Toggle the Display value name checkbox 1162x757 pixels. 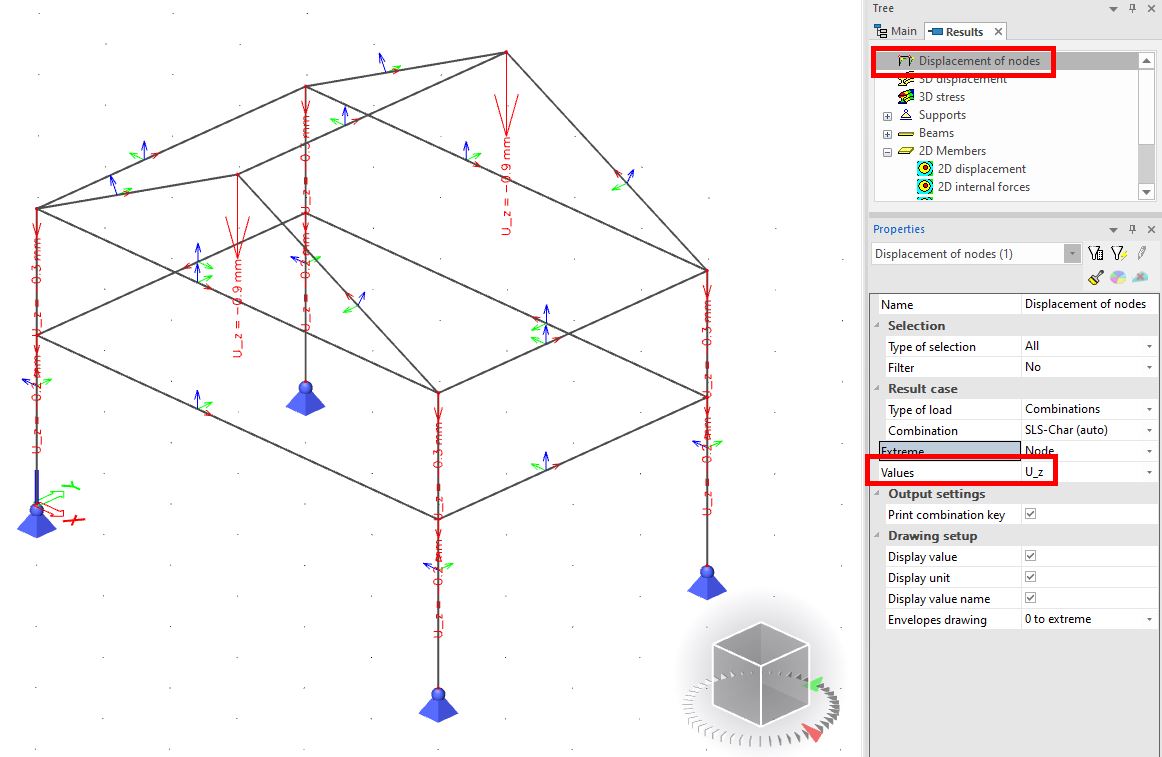click(1029, 597)
